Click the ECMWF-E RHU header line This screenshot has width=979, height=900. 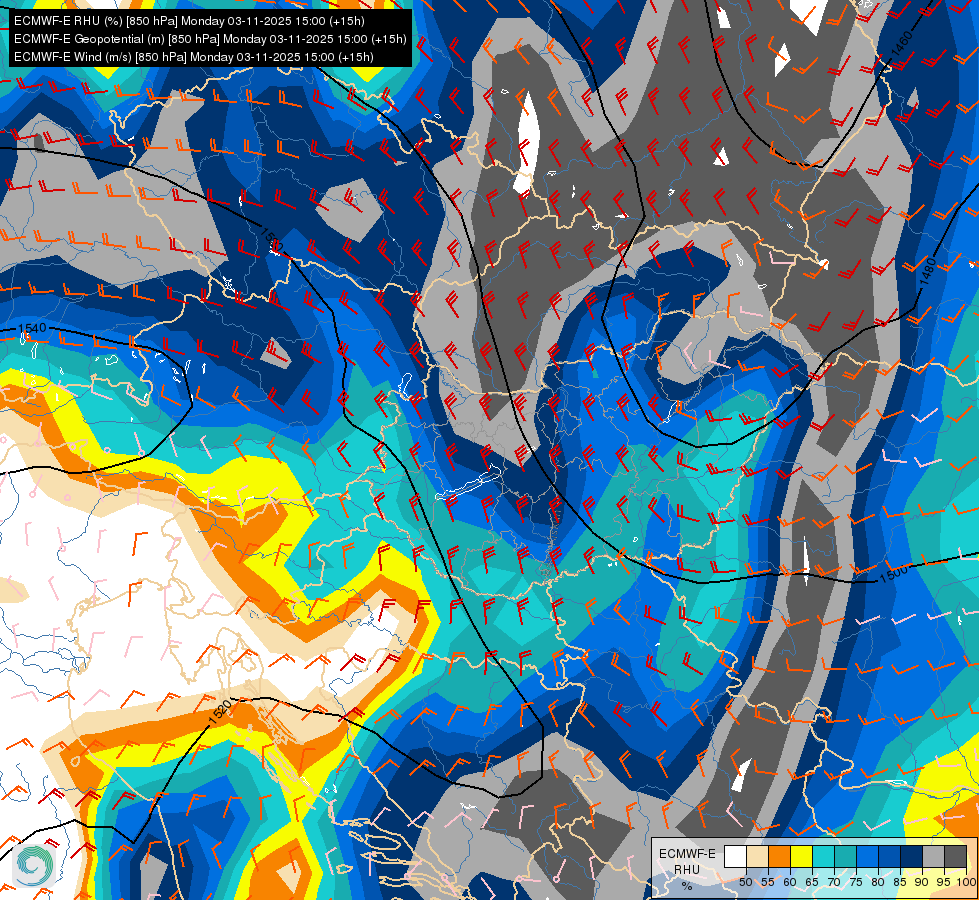click(189, 21)
